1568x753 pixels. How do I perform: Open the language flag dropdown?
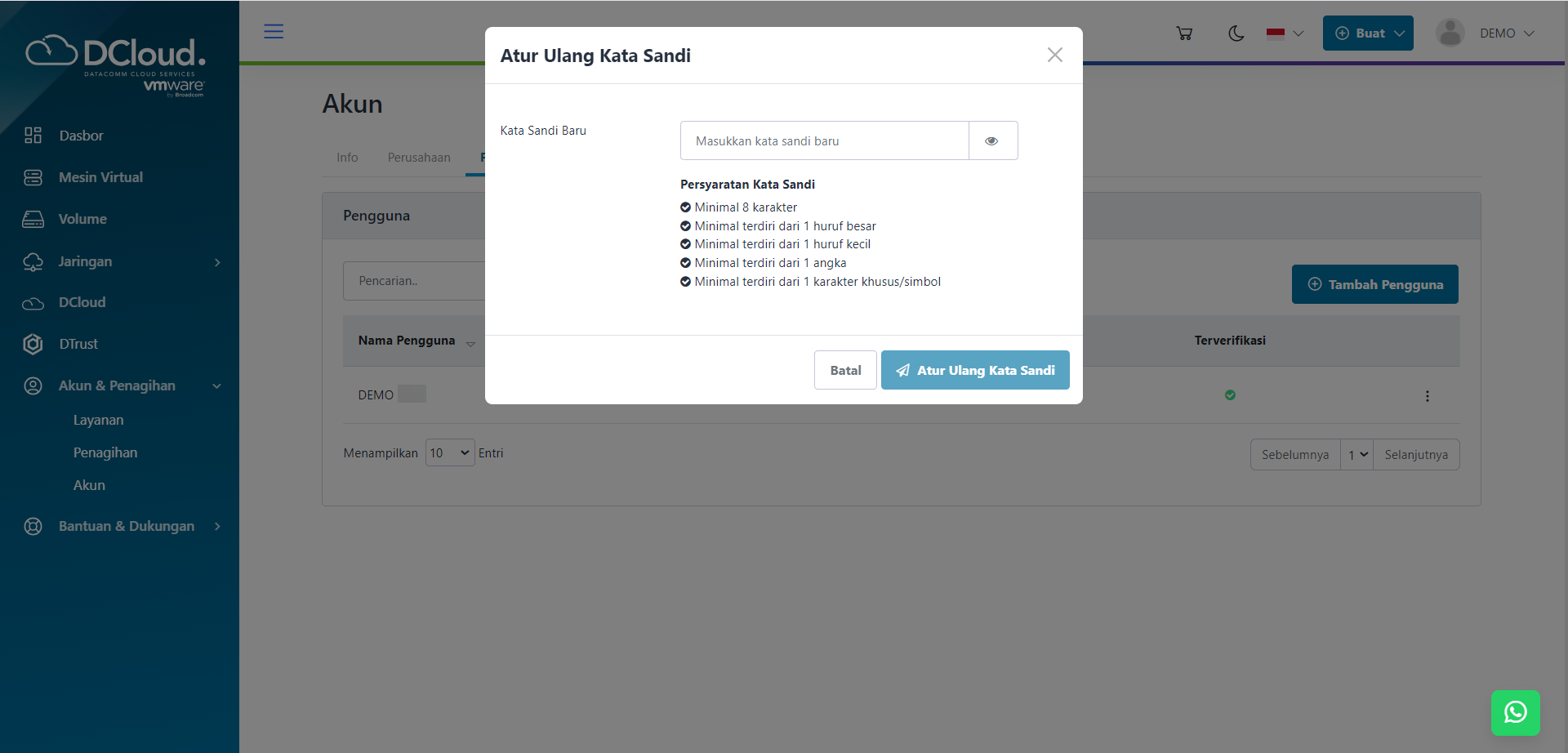(x=1285, y=33)
